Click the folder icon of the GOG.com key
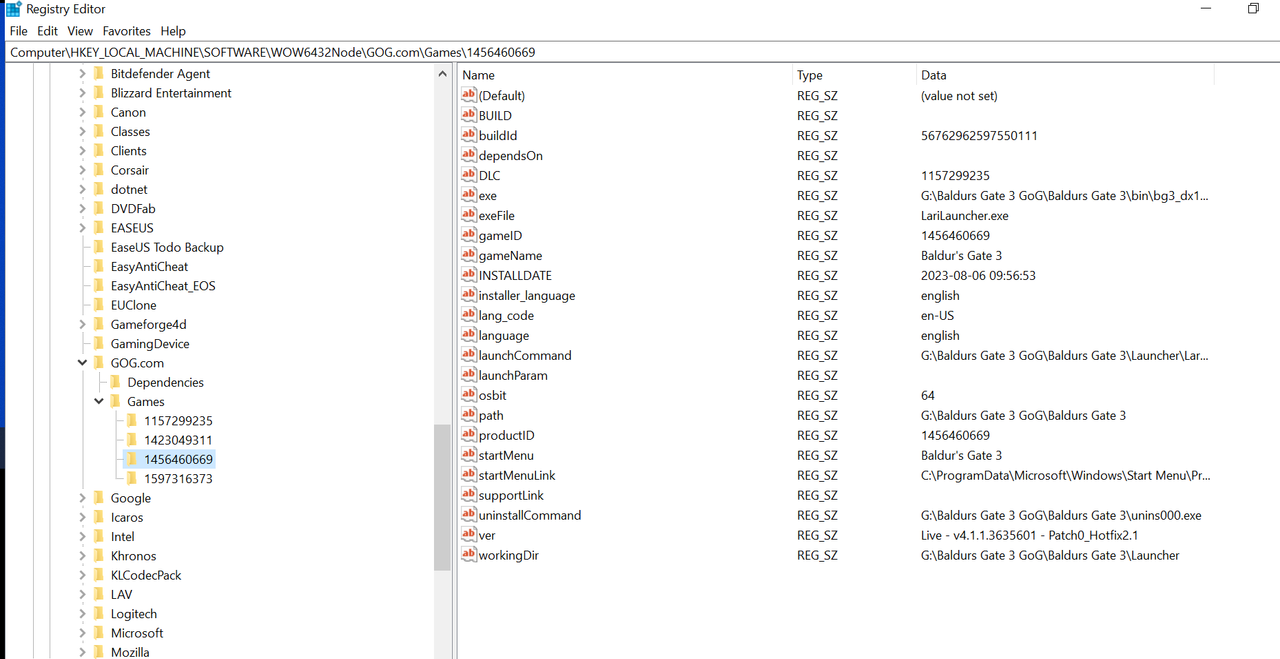1280x659 pixels. 98,363
